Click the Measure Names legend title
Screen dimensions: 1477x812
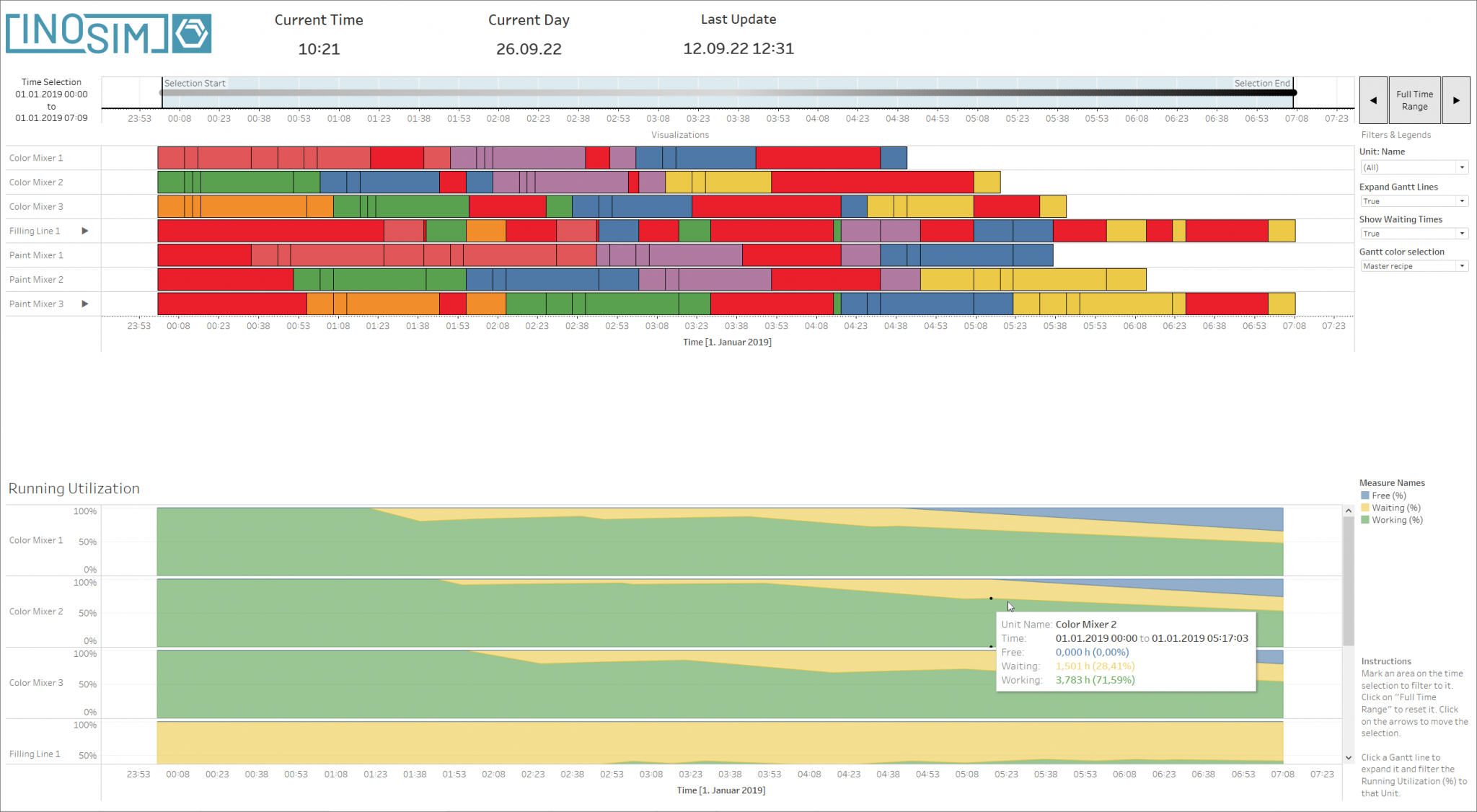tap(1392, 483)
